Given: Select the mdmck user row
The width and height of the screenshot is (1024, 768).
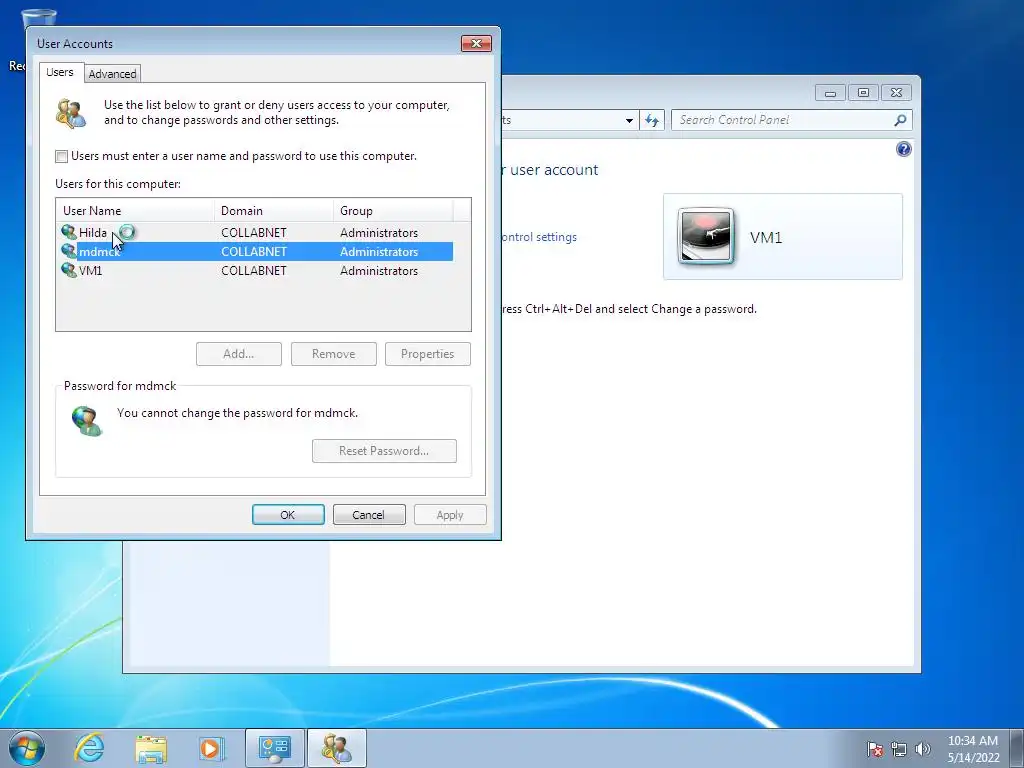Looking at the screenshot, I should [255, 251].
